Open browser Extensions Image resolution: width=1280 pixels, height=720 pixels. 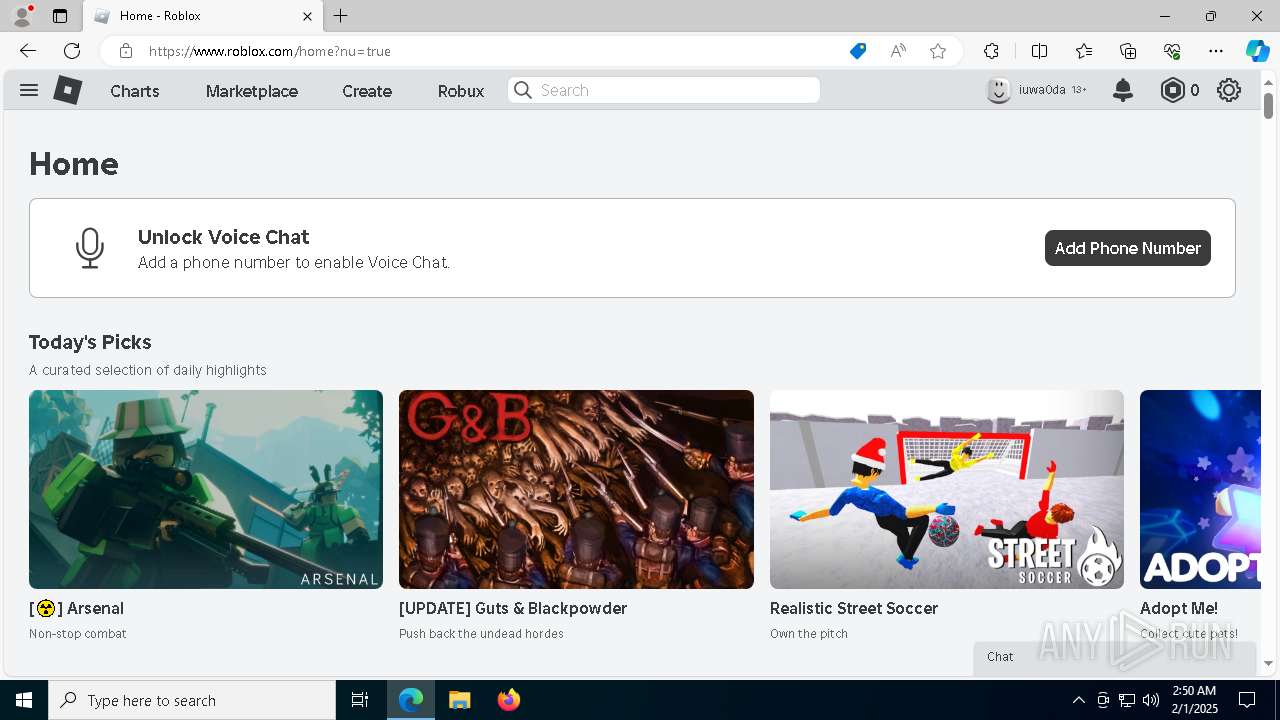[991, 51]
